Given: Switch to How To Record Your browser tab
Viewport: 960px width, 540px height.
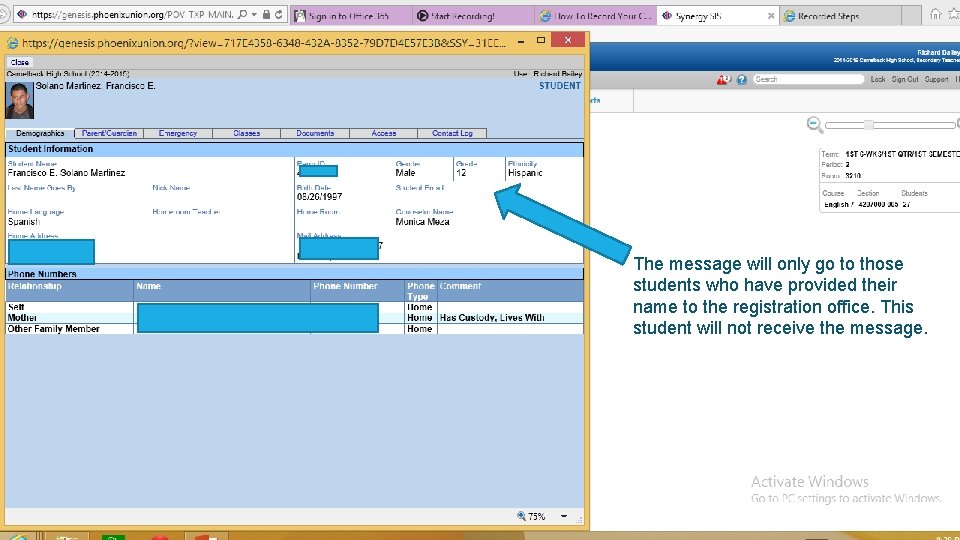Looking at the screenshot, I should click(596, 16).
